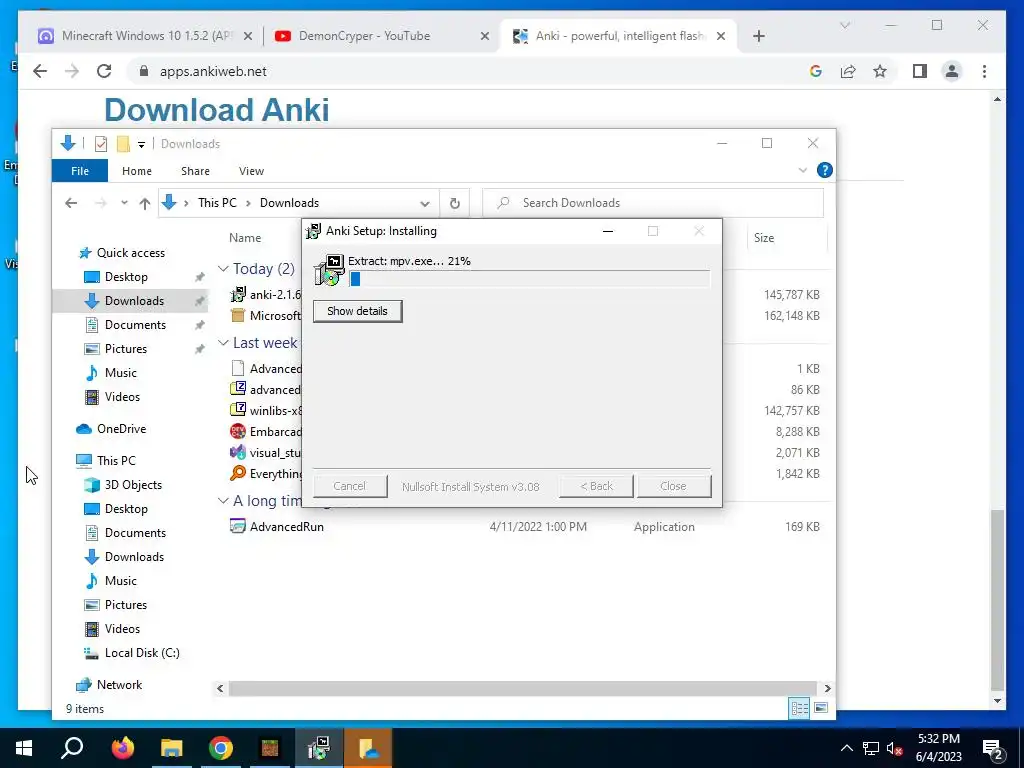This screenshot has height=768, width=1024.
Task: Open the Home ribbon tab
Action: pos(136,171)
